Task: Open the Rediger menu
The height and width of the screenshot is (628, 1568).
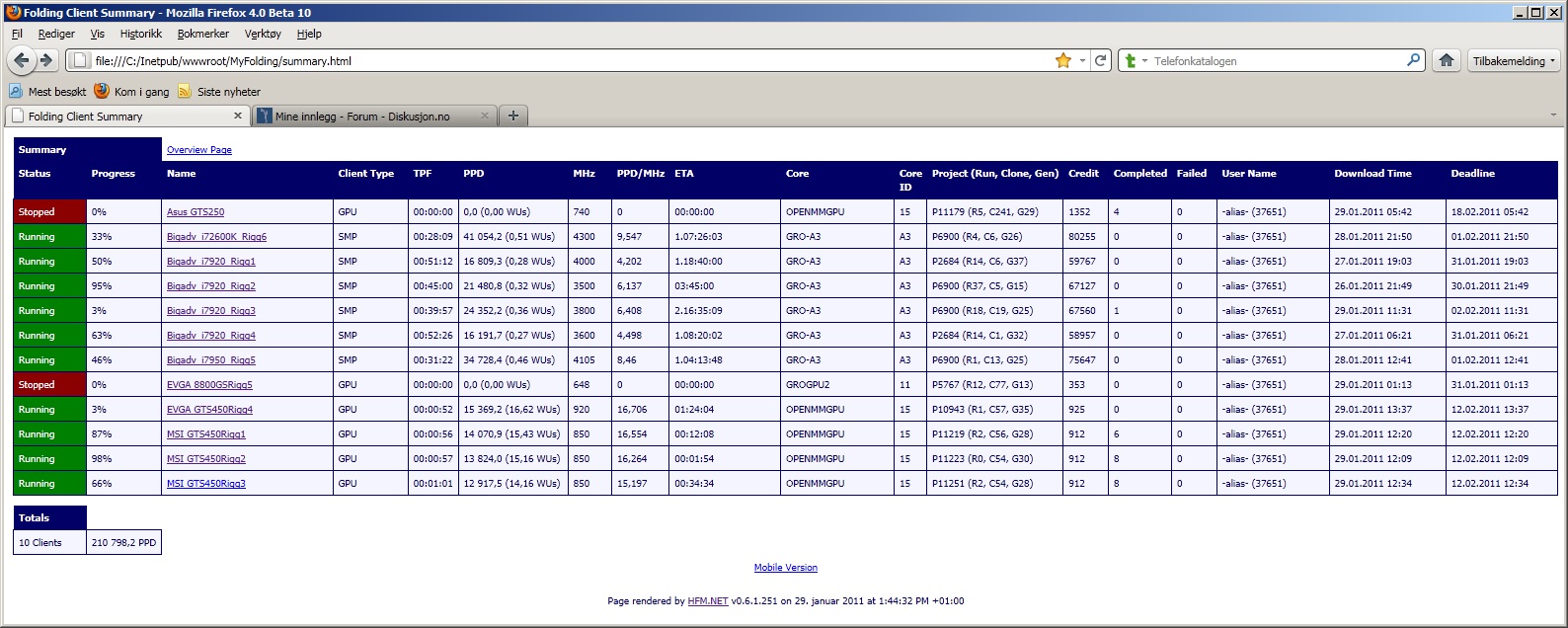Action: coord(56,34)
